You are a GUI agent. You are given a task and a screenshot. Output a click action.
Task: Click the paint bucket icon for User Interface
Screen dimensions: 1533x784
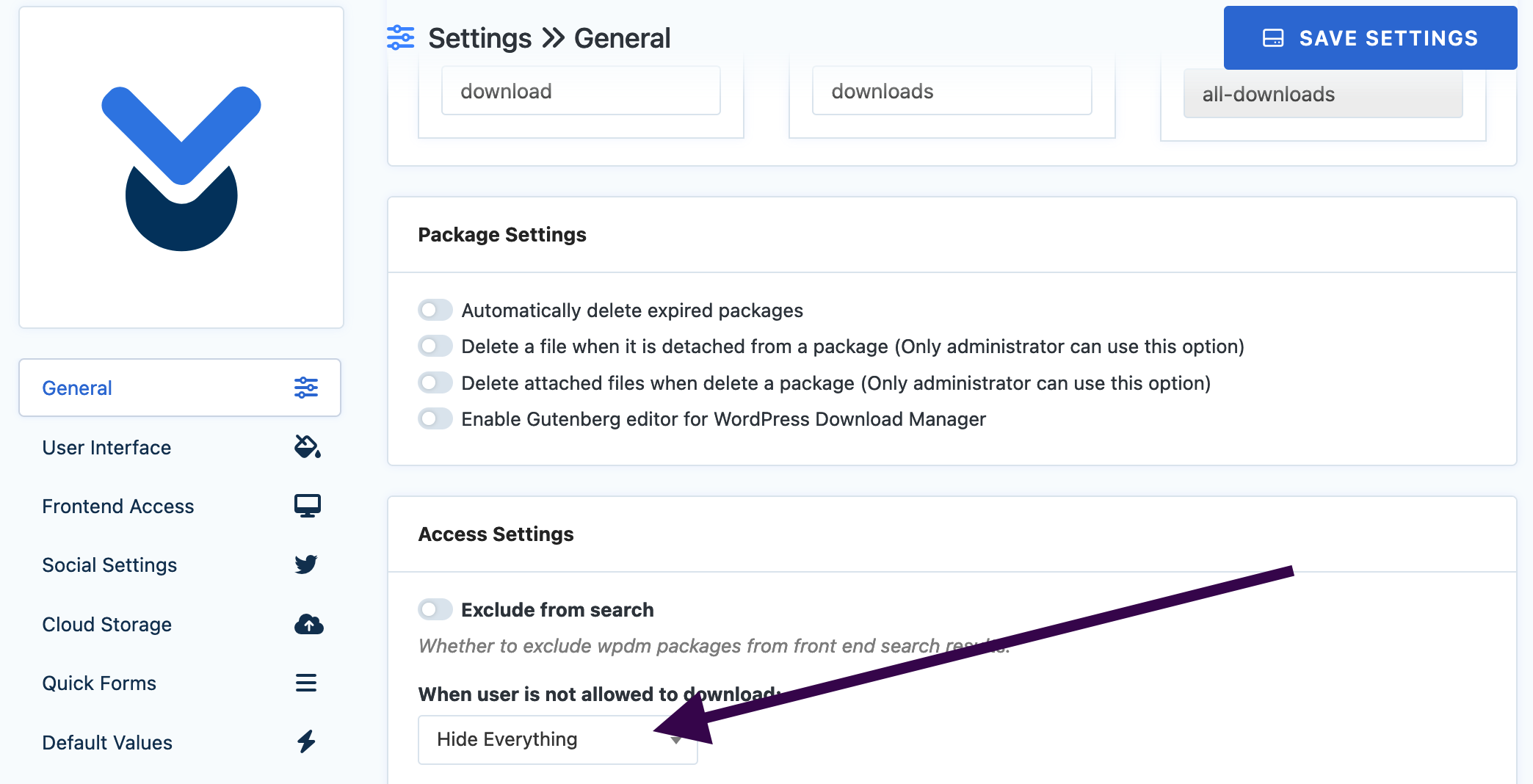[308, 446]
